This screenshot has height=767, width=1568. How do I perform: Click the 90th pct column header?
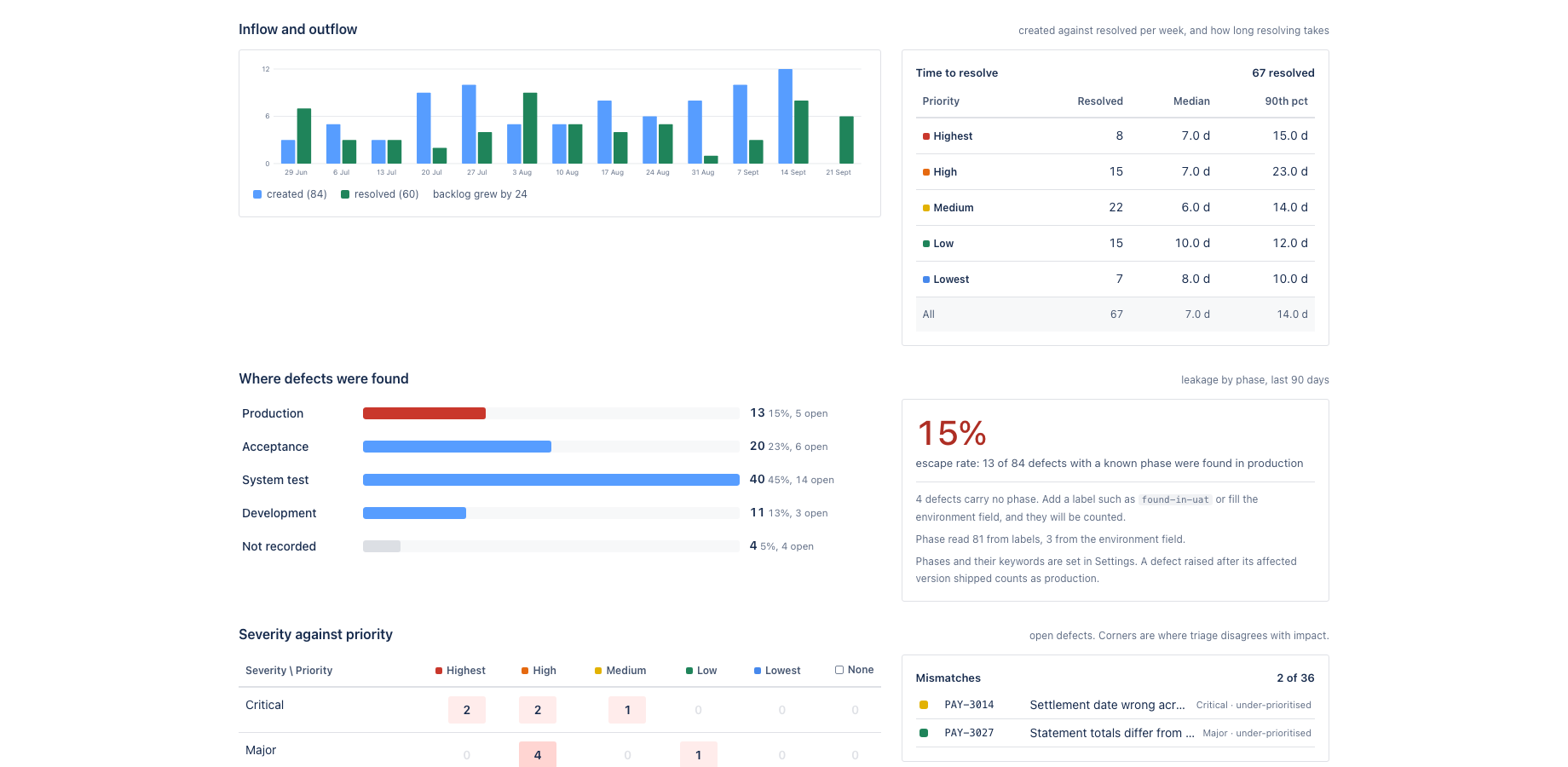click(x=1286, y=101)
